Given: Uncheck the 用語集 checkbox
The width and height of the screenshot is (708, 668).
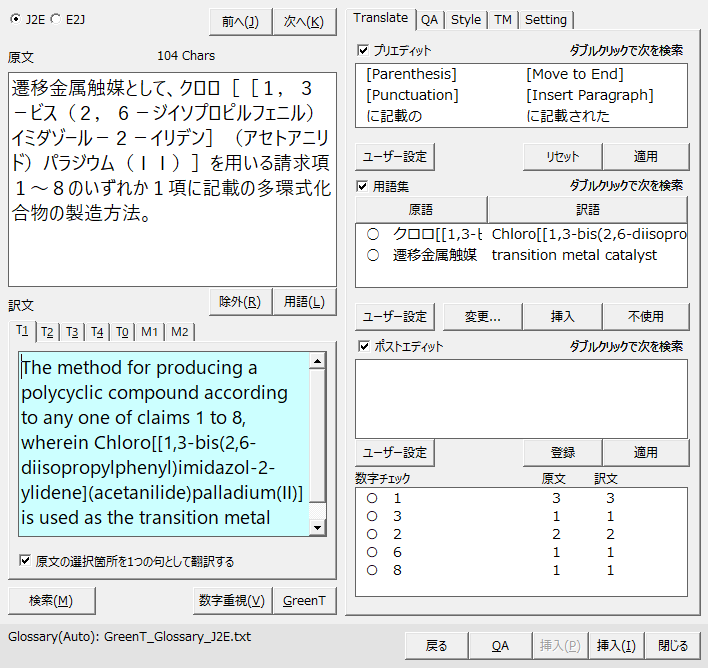Looking at the screenshot, I should (x=363, y=186).
